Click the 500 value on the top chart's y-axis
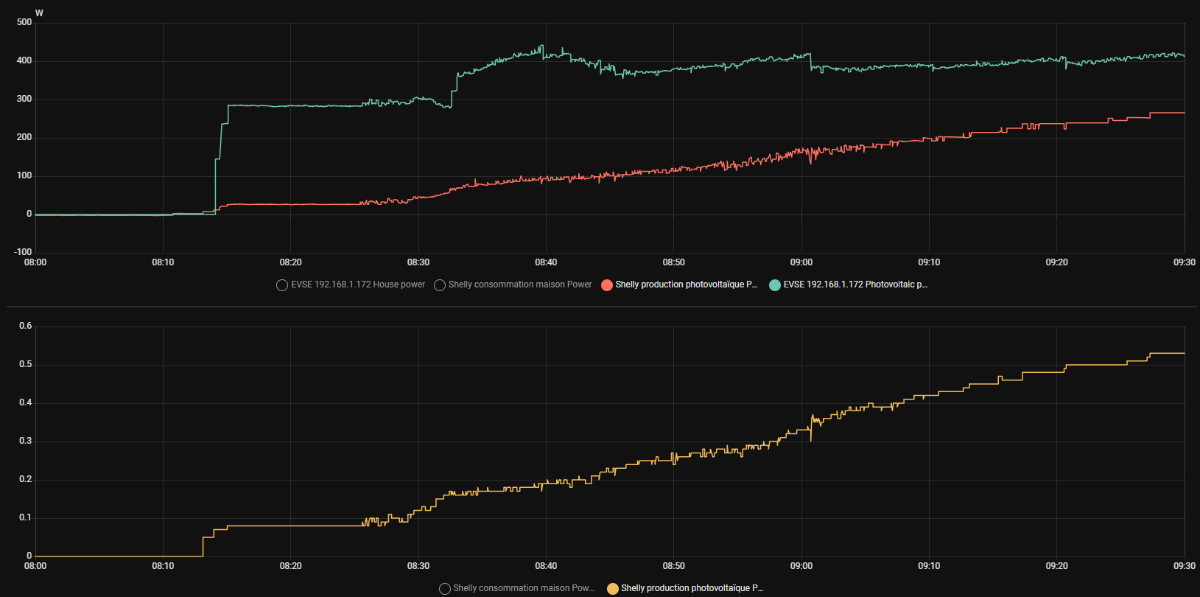Screen dimensions: 1200x597 pos(24,23)
